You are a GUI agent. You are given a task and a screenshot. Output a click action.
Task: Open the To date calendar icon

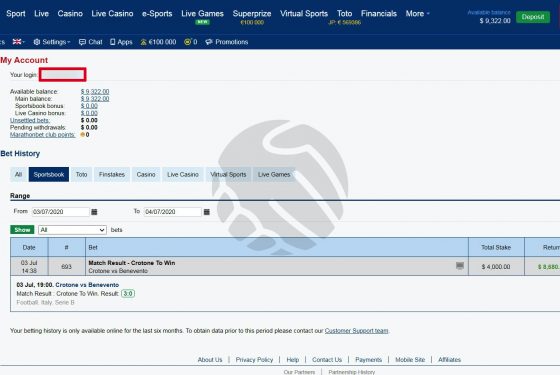[206, 212]
